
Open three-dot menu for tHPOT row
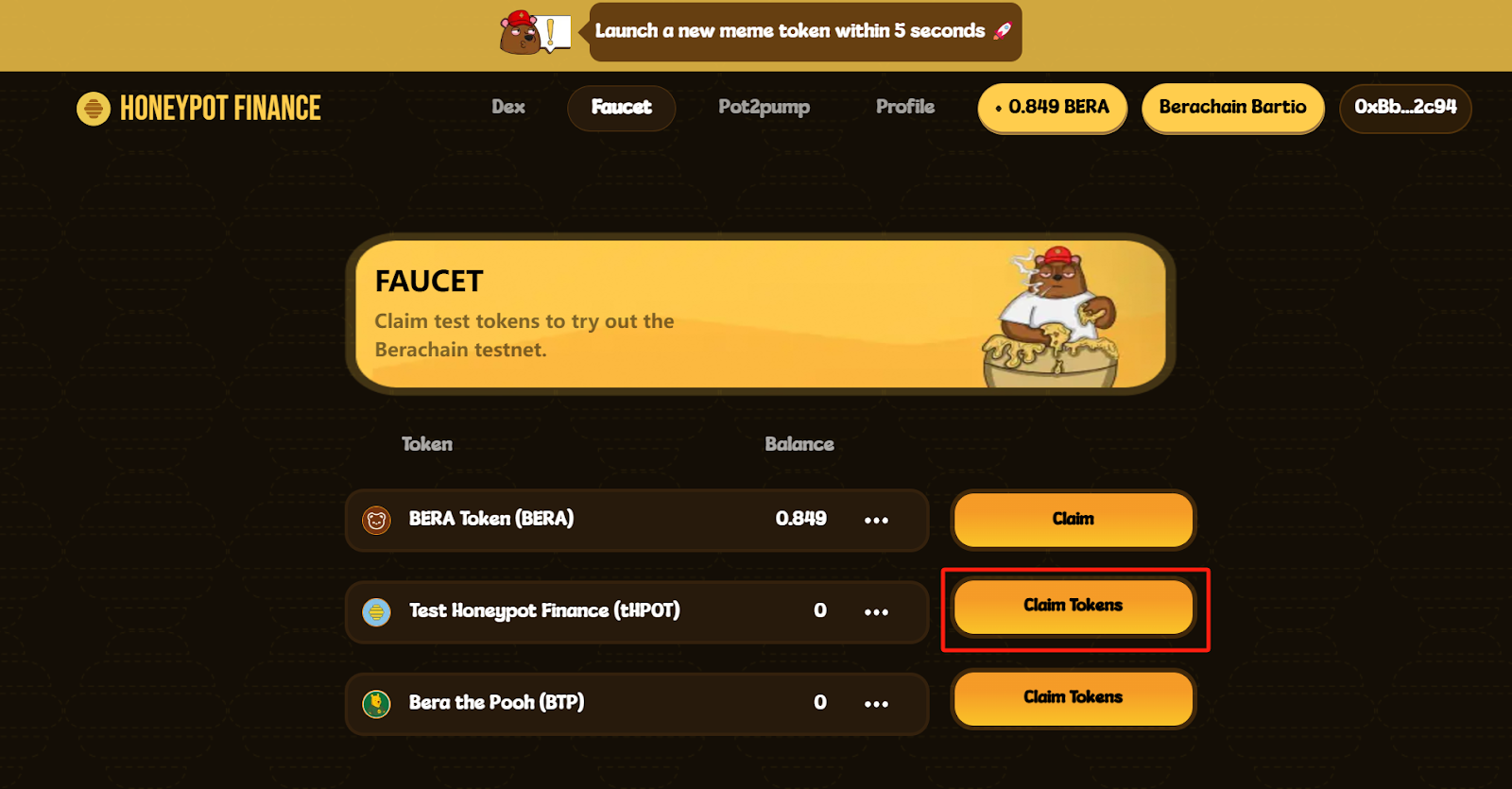(x=876, y=612)
